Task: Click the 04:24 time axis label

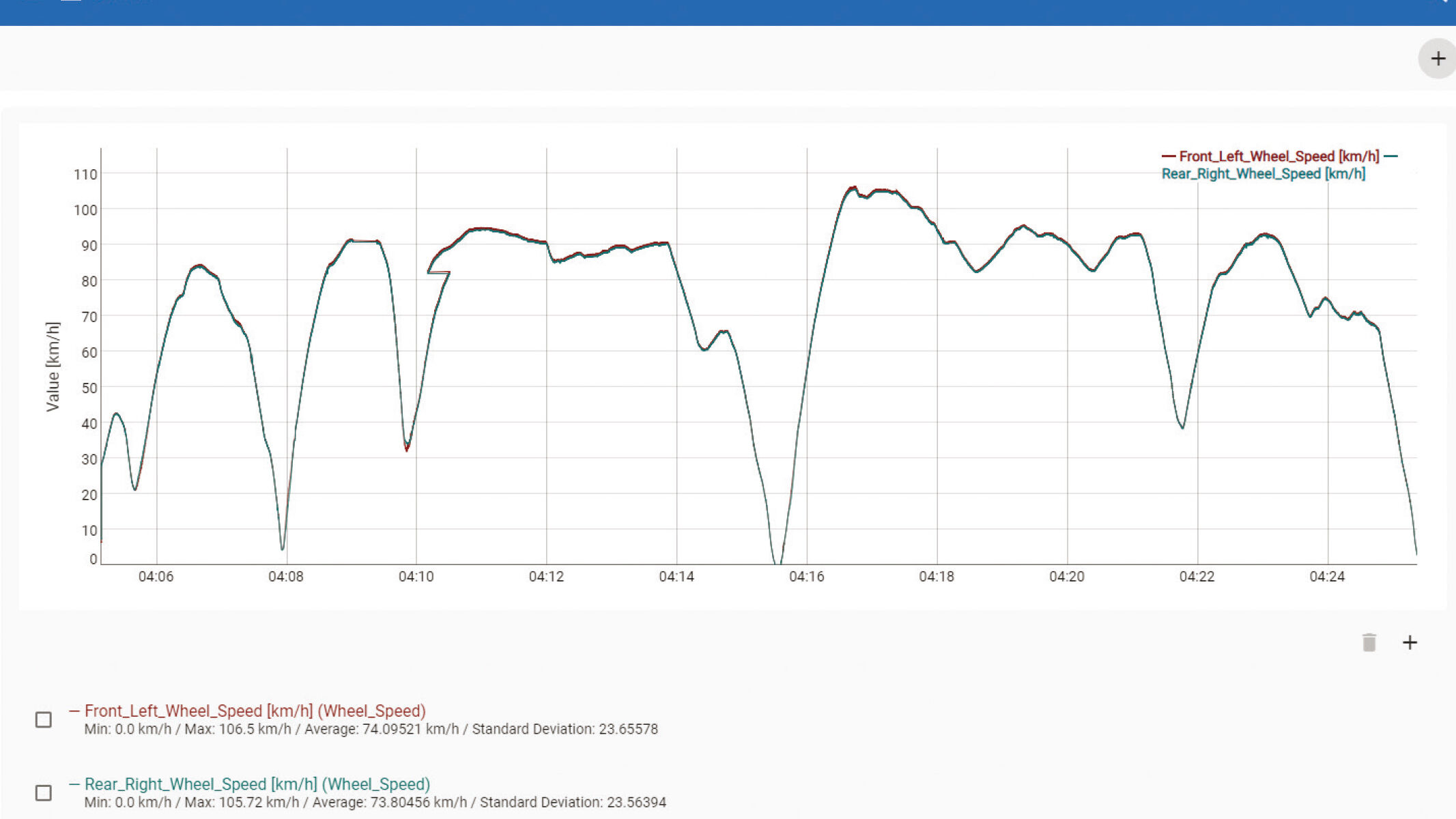Action: click(1327, 577)
